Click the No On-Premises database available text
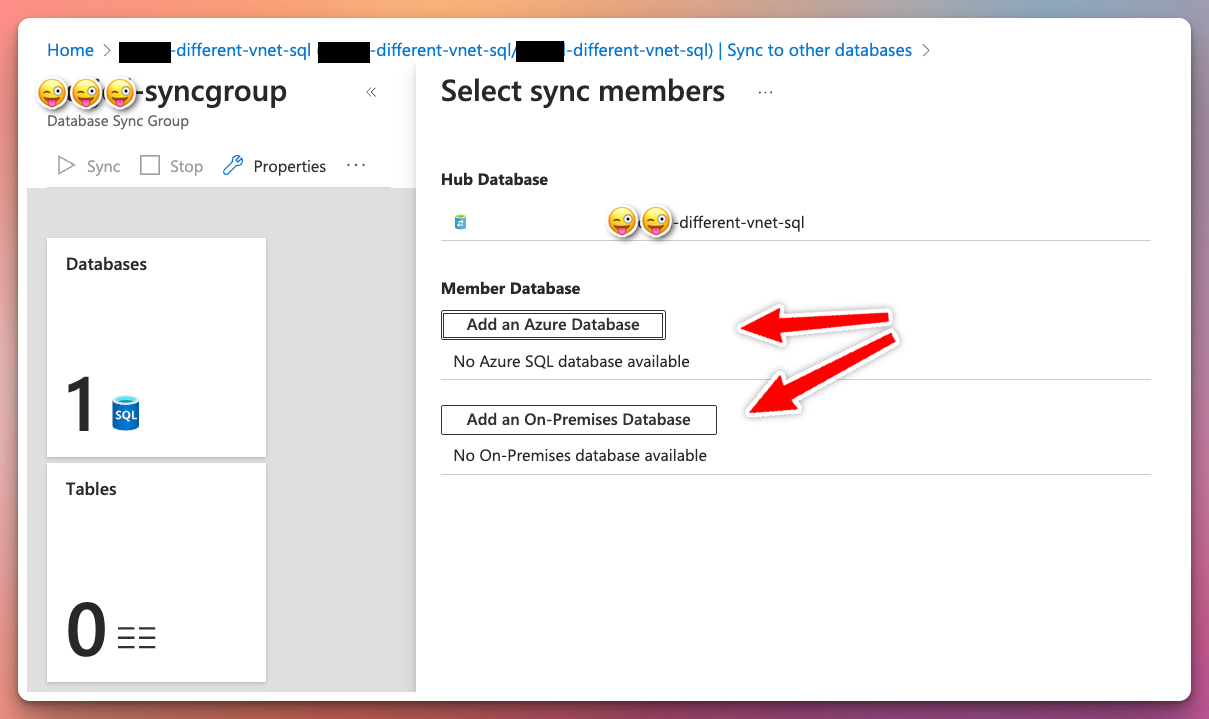 coord(580,455)
